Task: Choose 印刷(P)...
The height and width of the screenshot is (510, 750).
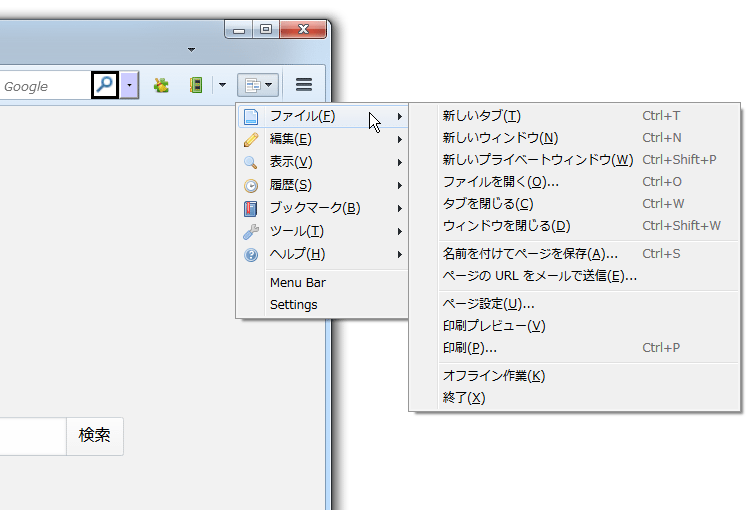Action: pyautogui.click(x=574, y=348)
